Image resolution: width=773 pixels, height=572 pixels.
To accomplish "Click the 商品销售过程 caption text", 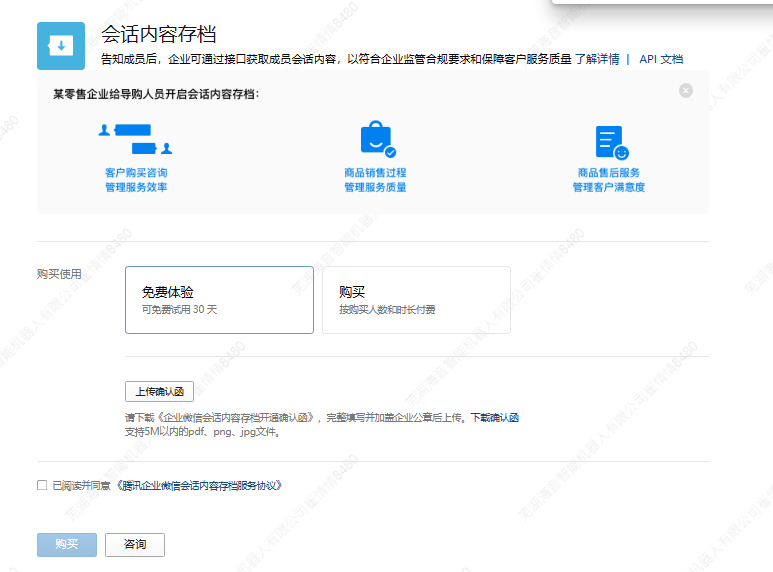I will (375, 173).
